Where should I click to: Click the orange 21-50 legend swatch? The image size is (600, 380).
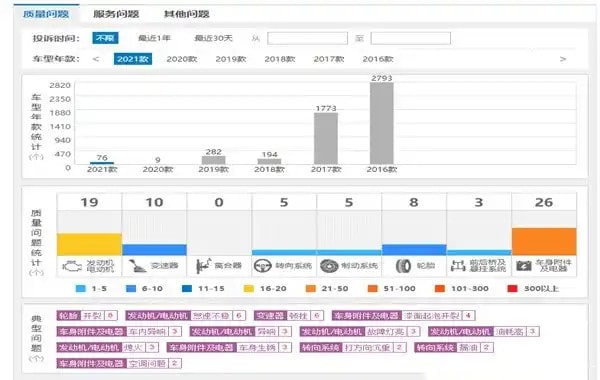pos(311,289)
